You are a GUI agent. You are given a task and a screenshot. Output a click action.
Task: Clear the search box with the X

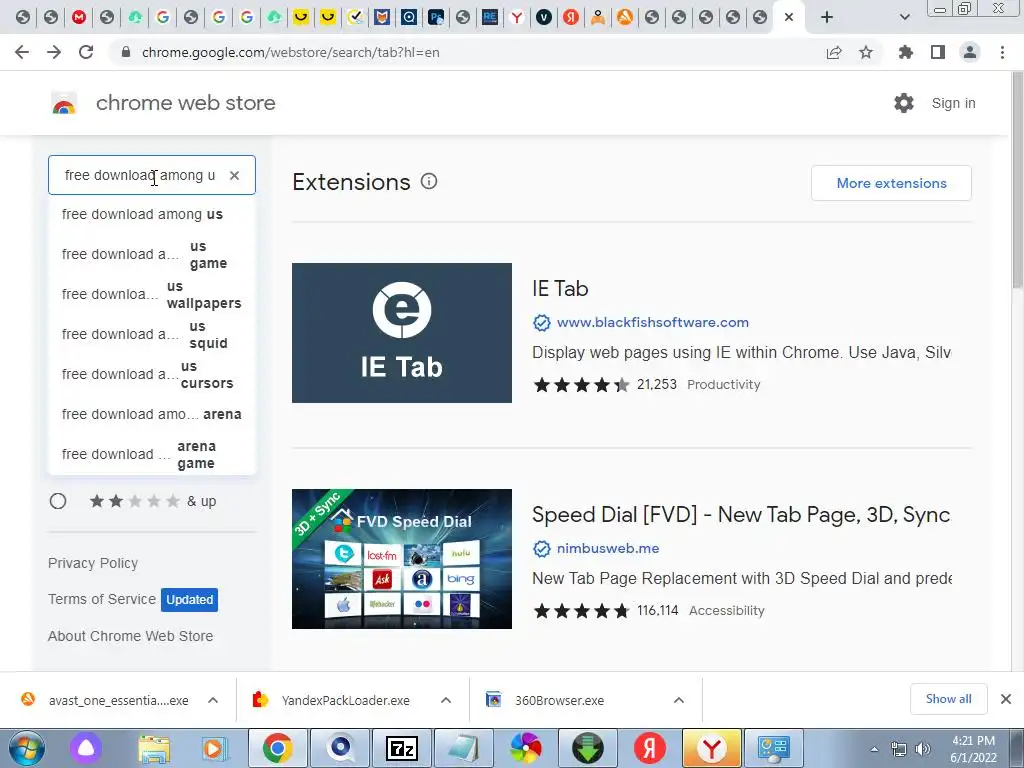[x=234, y=175]
